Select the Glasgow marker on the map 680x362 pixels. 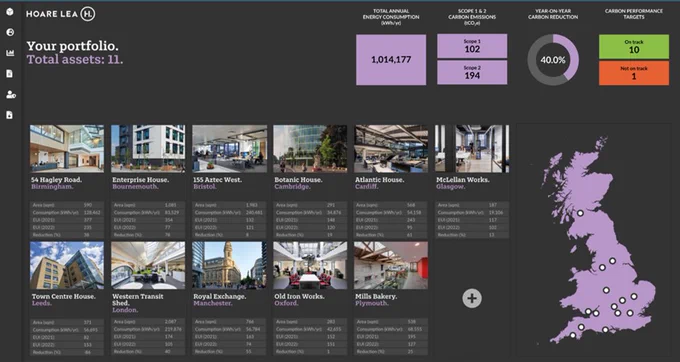(580, 213)
